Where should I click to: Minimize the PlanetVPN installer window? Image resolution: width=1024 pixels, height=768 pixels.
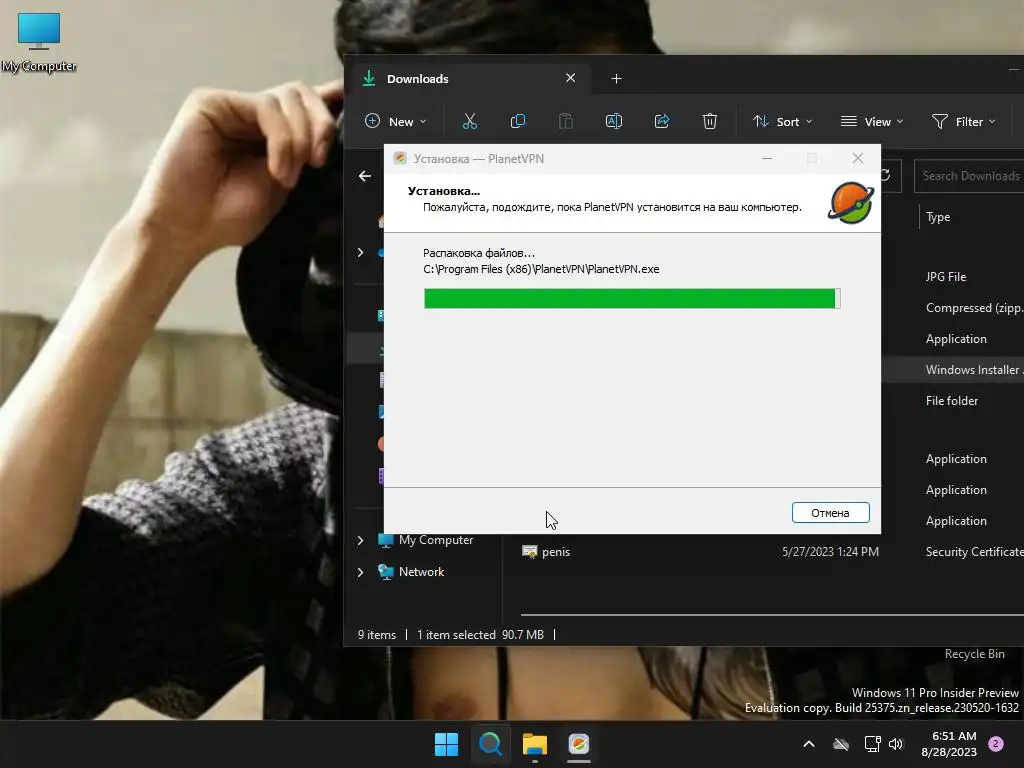pos(767,159)
